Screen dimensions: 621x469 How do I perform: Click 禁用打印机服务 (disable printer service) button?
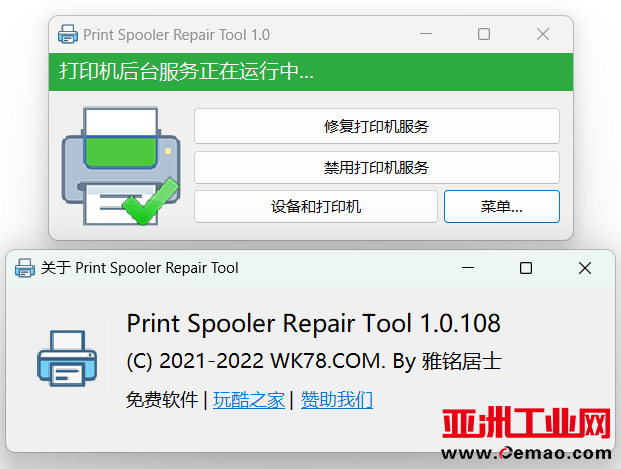377,167
